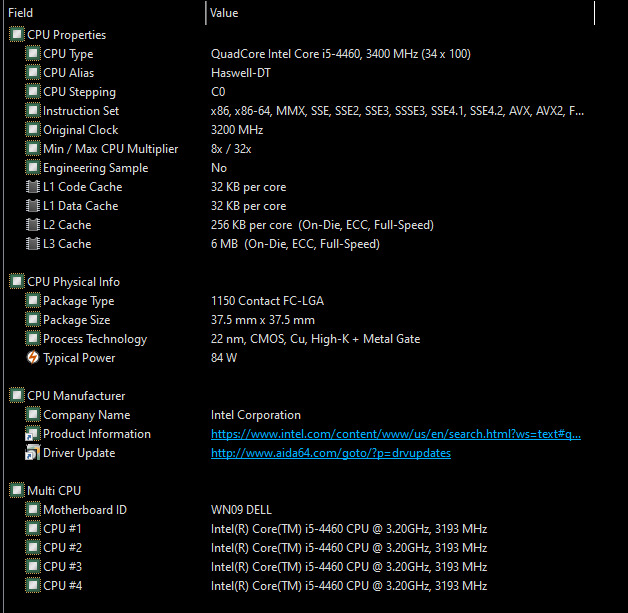Screen dimensions: 628x613
Task: Open the Intel product information link
Action: pos(395,434)
